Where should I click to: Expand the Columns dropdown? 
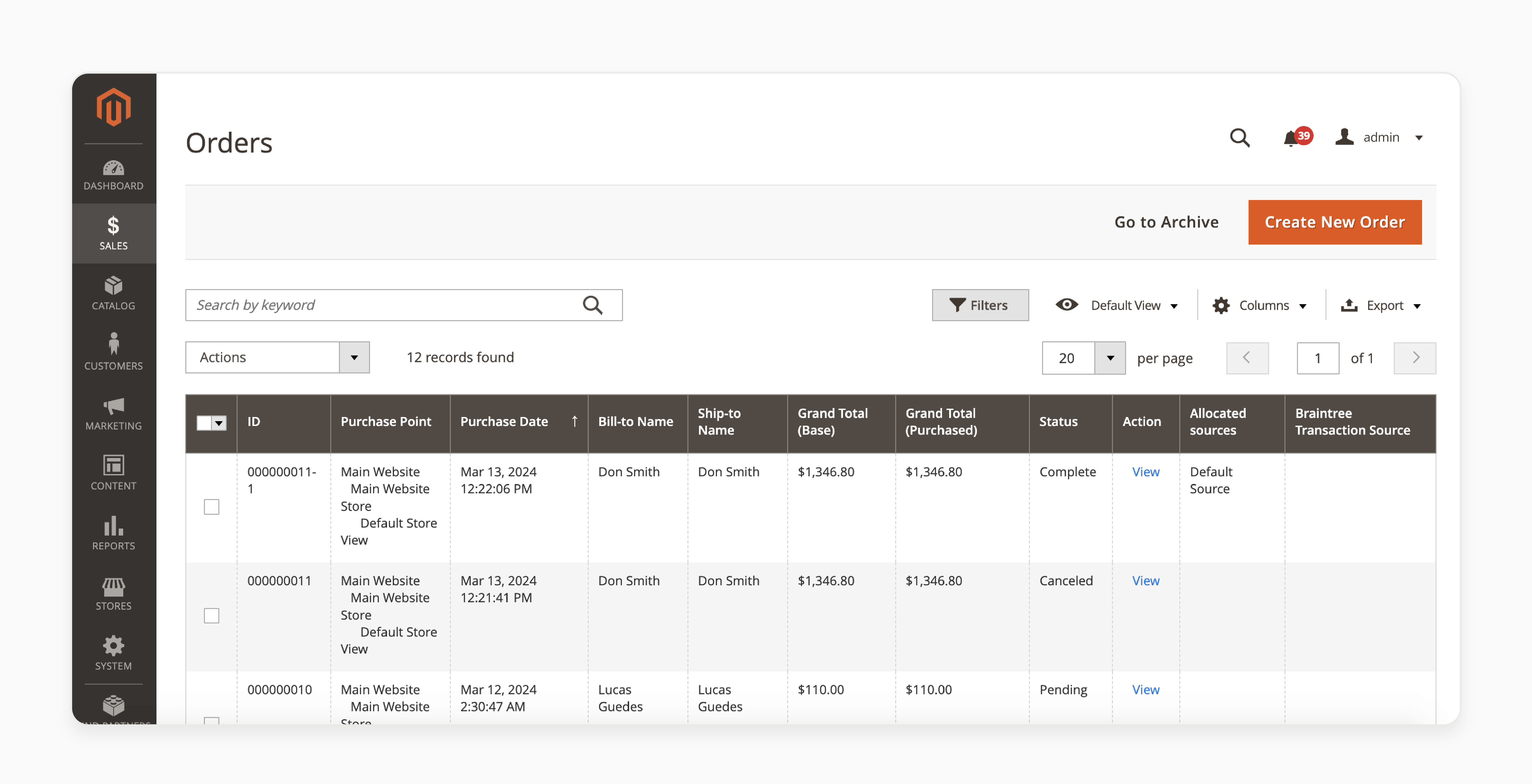[1302, 306]
